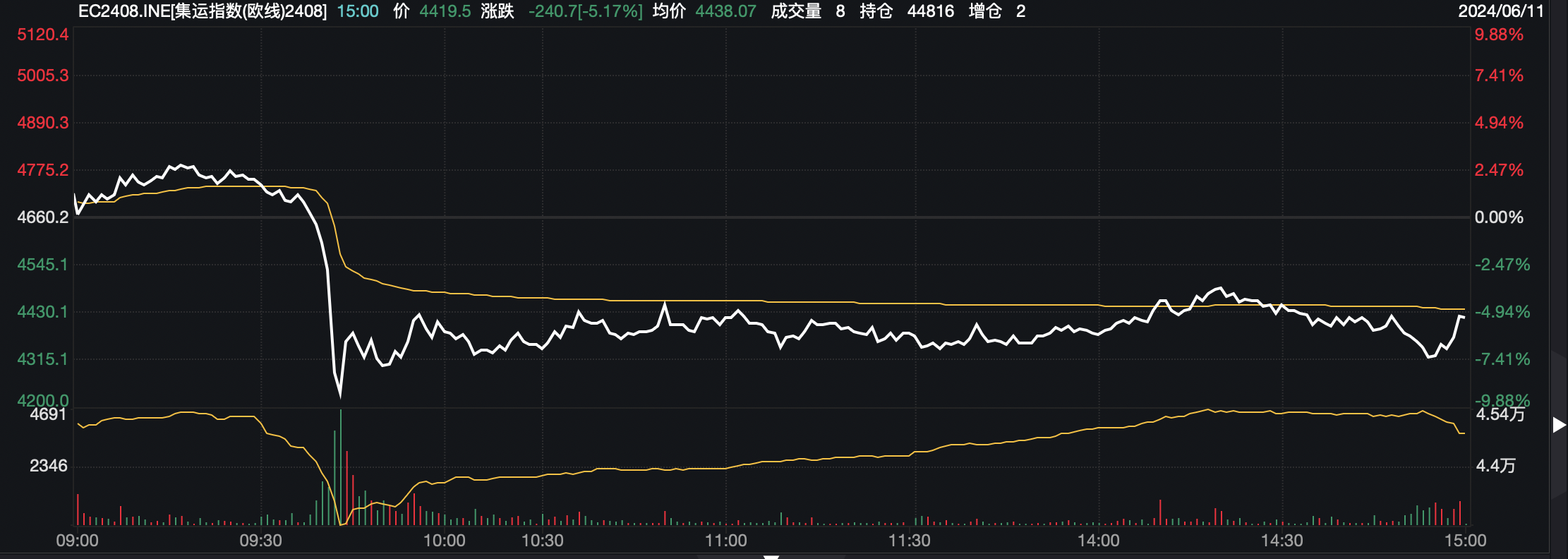
Task: Click the 0.00% percentage label
Action: click(x=1499, y=217)
